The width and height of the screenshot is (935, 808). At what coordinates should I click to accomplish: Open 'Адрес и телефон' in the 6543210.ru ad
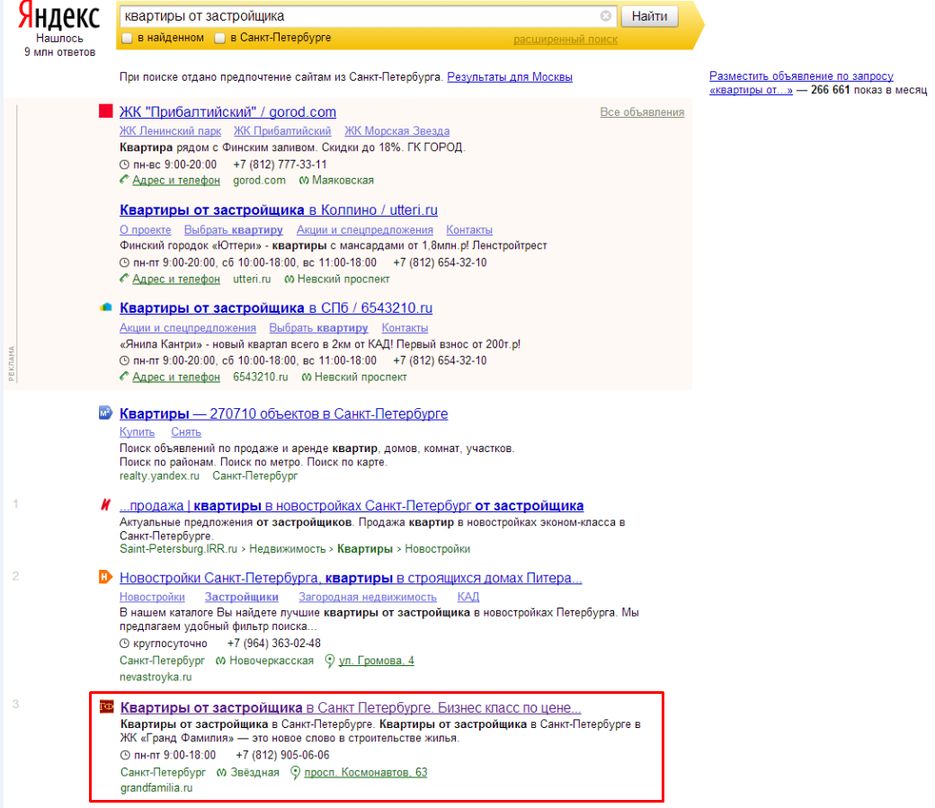click(x=176, y=377)
